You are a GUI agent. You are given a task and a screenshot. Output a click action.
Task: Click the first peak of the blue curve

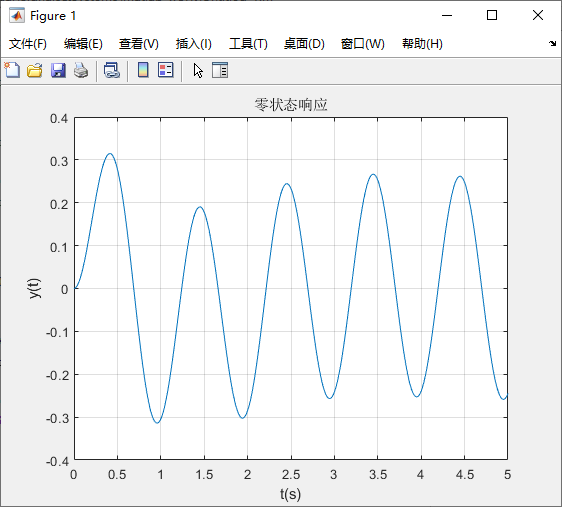110,154
